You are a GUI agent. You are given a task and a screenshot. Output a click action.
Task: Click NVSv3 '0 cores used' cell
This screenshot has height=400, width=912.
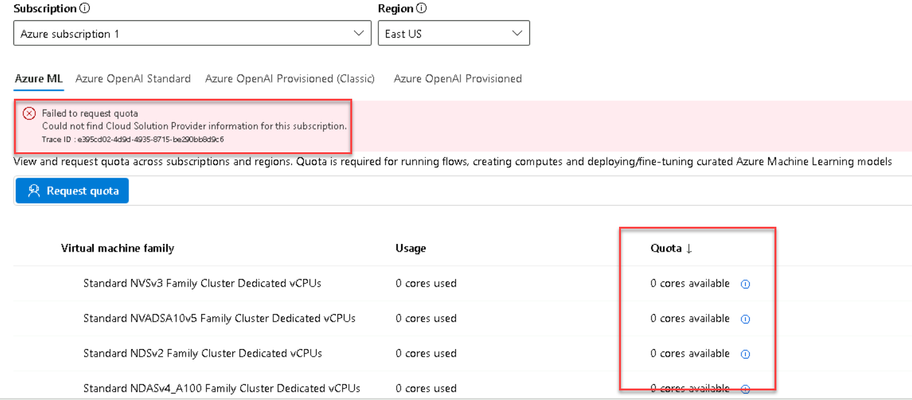click(x=426, y=284)
